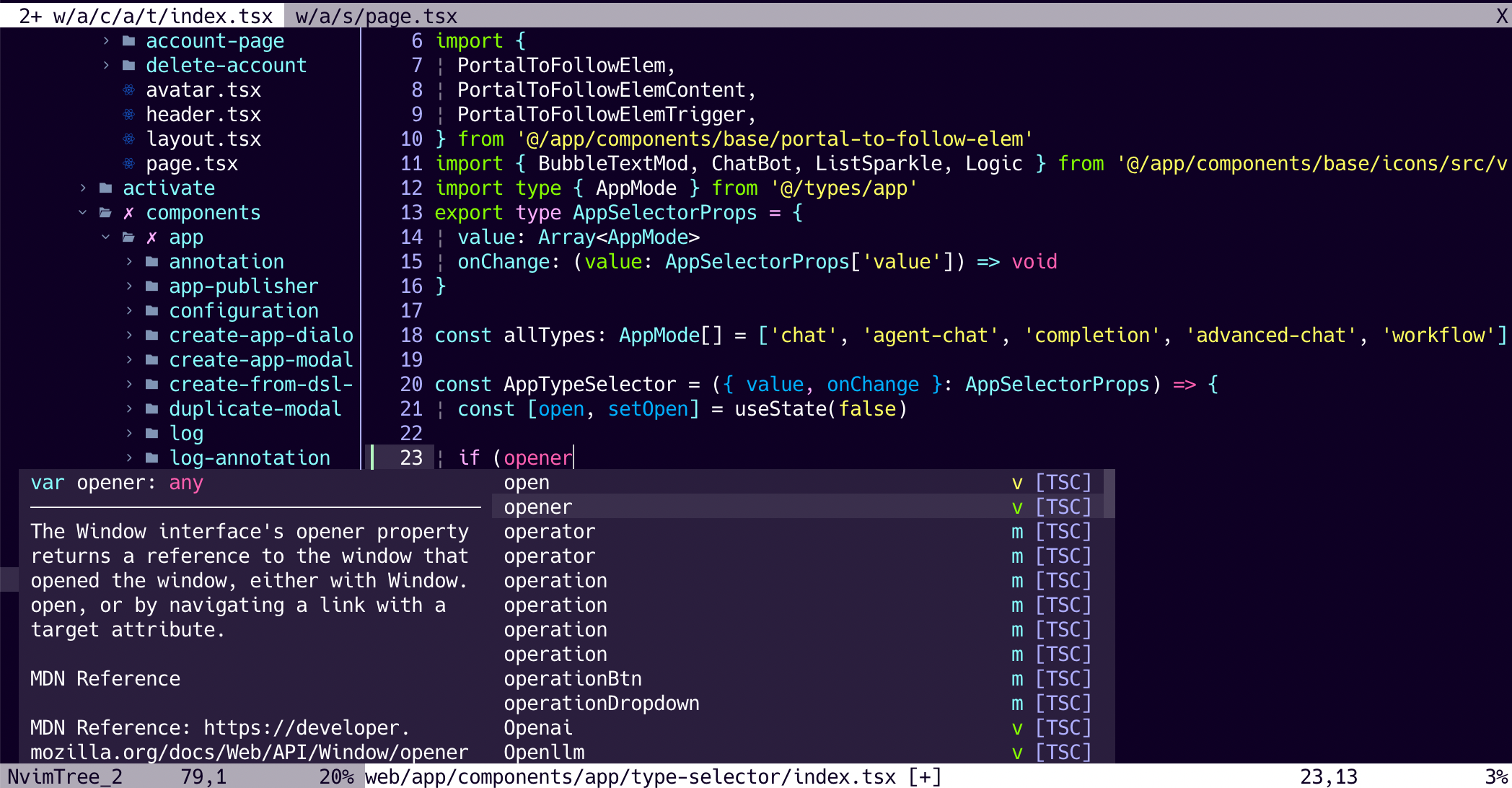This screenshot has height=788, width=1512.
Task: Pick the 'Openai' completion entry
Action: [538, 728]
